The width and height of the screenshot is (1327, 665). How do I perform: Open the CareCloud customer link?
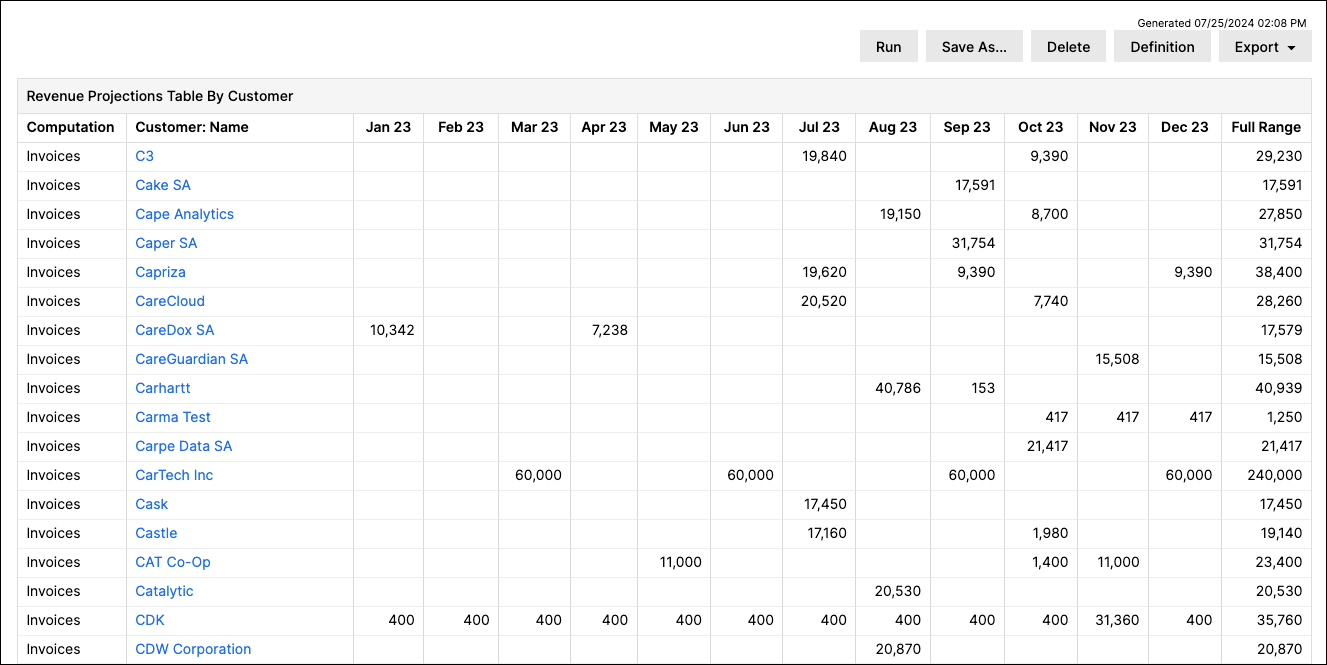[170, 301]
